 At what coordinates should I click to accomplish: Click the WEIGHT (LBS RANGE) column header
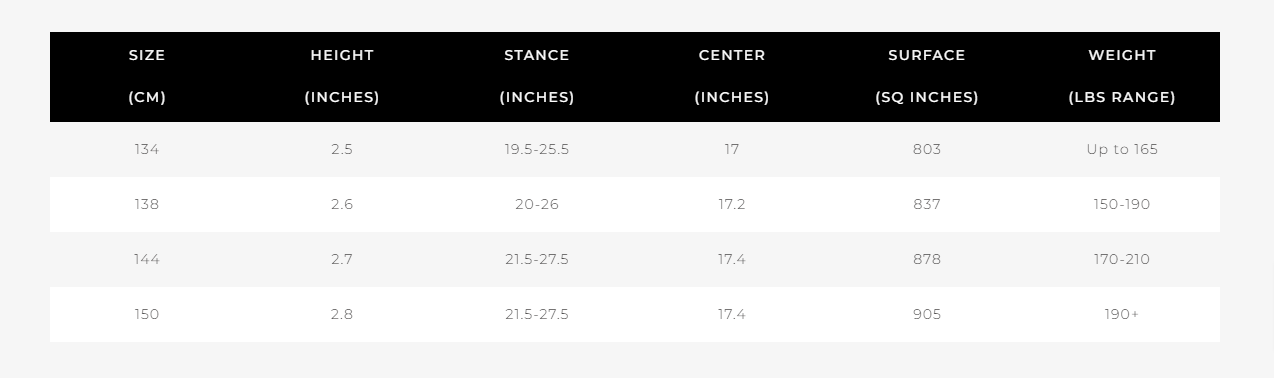(x=1122, y=77)
